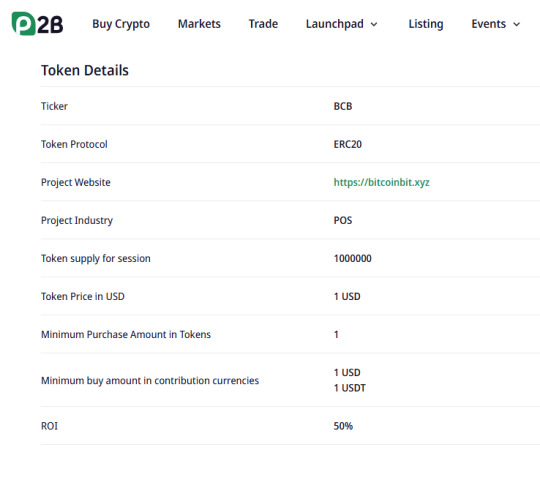Click the 1000000 token supply value
This screenshot has width=540, height=480.
click(x=352, y=258)
